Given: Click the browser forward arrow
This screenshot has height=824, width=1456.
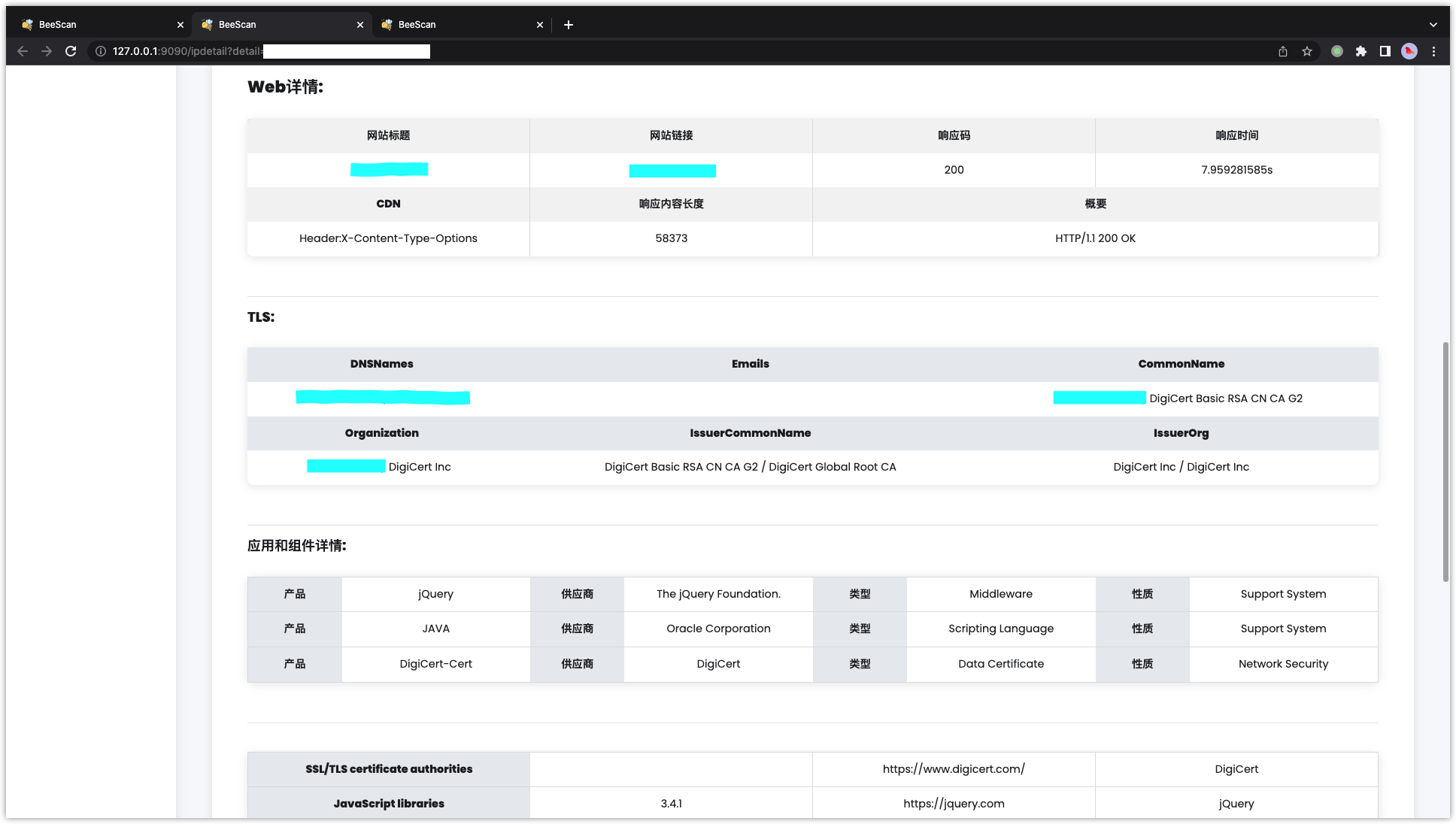Looking at the screenshot, I should (47, 51).
